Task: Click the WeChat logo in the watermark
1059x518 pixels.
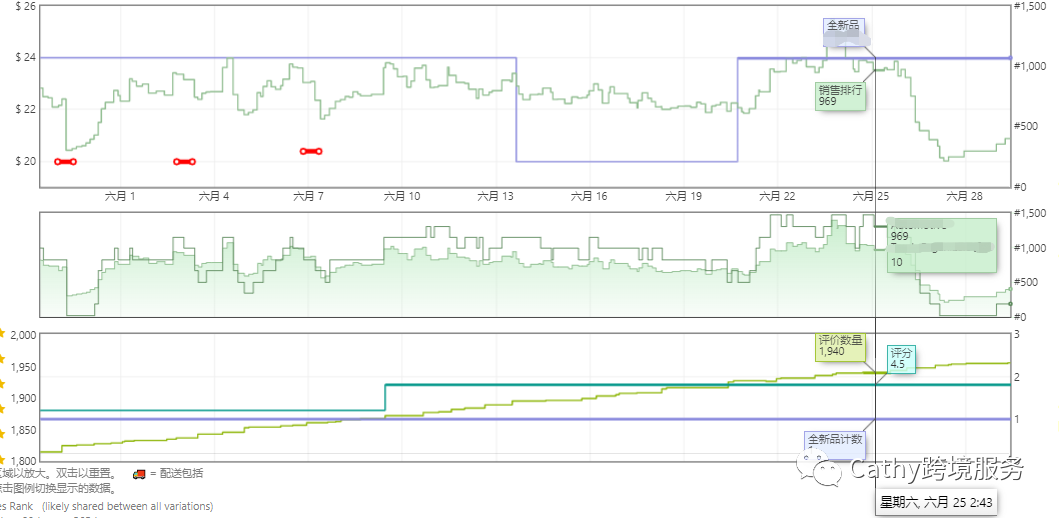Action: (x=827, y=469)
